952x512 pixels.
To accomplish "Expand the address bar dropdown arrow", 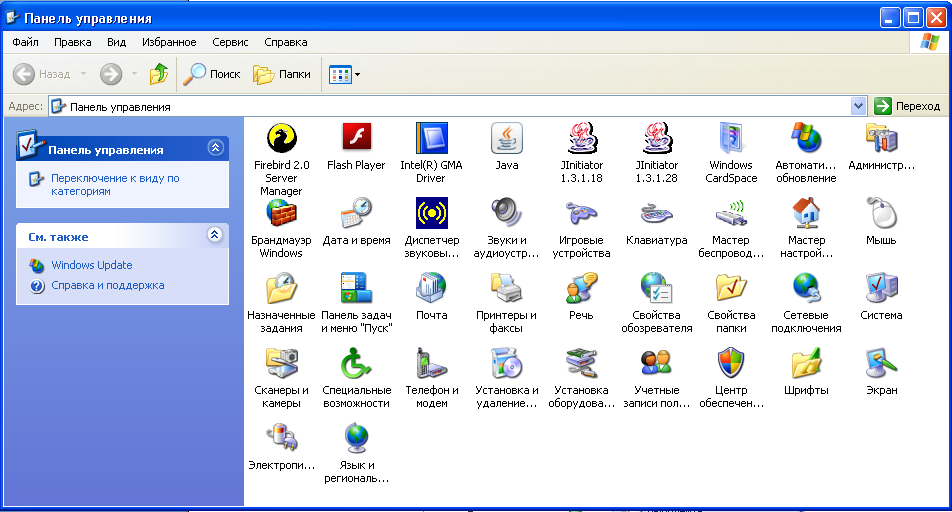I will tap(858, 106).
